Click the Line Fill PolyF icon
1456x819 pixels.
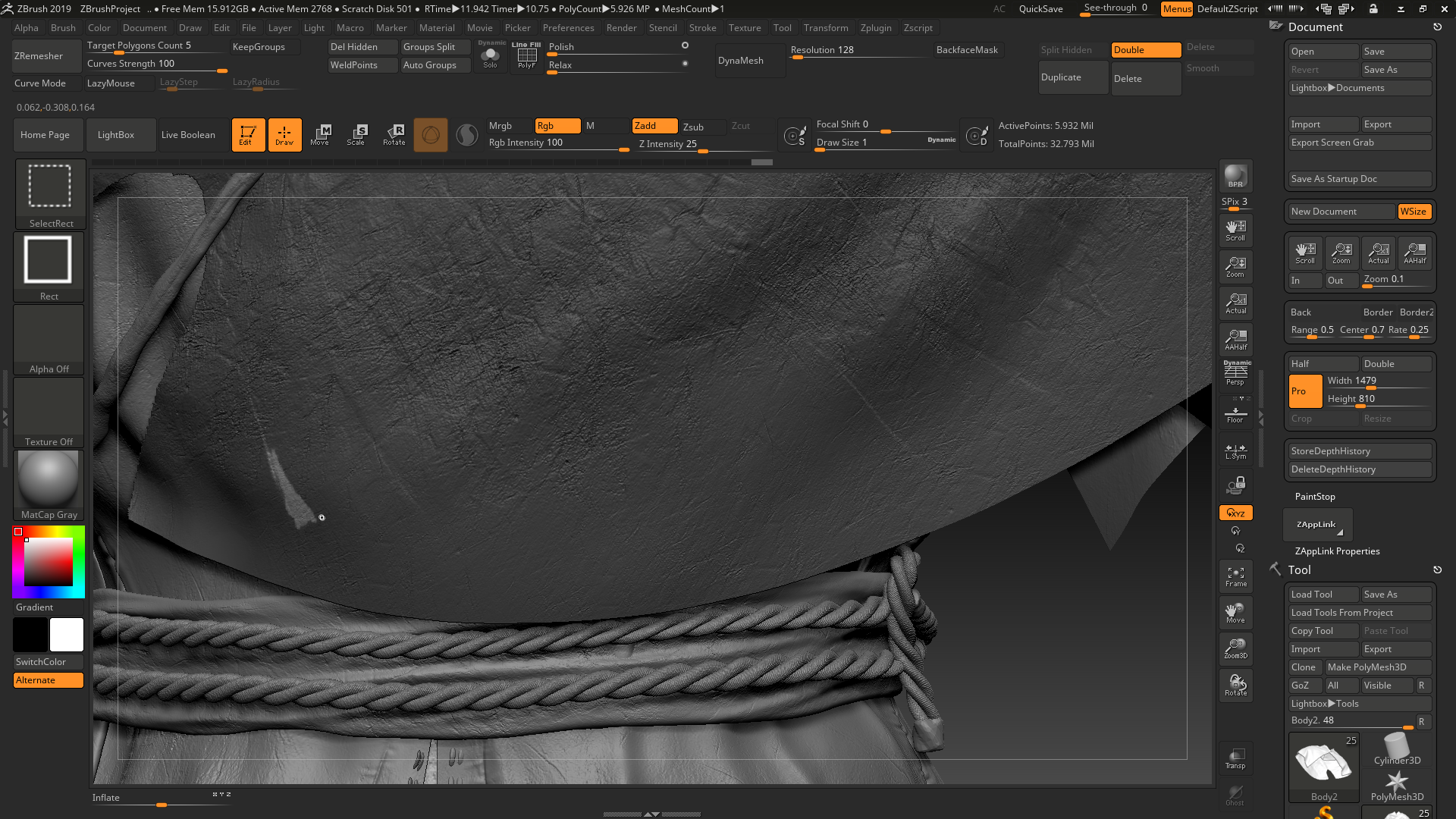526,56
